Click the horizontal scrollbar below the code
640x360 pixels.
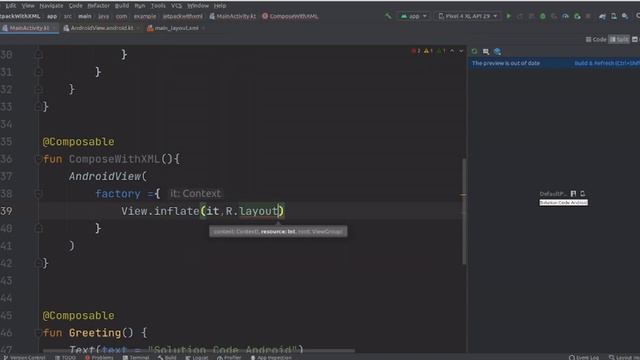point(199,350)
